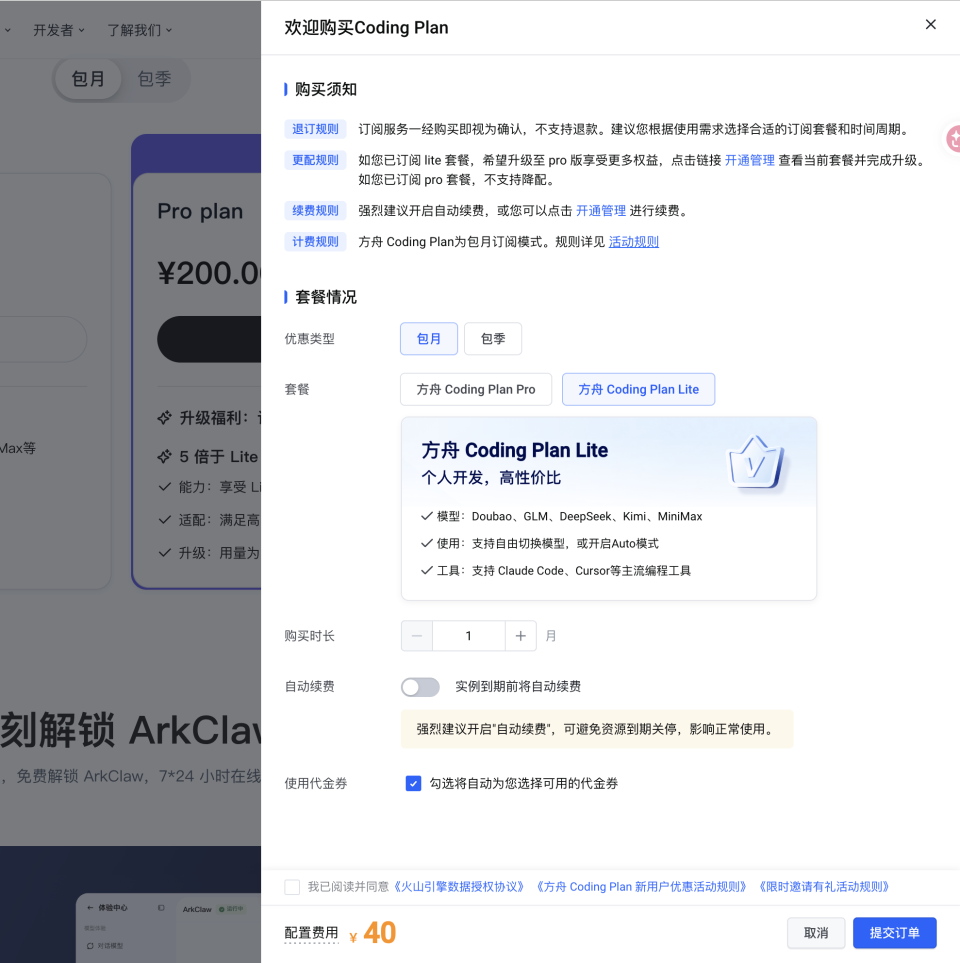Screen dimensions: 960x963
Task: Uncheck the 使用代金券 voucher checkbox
Action: (x=413, y=783)
